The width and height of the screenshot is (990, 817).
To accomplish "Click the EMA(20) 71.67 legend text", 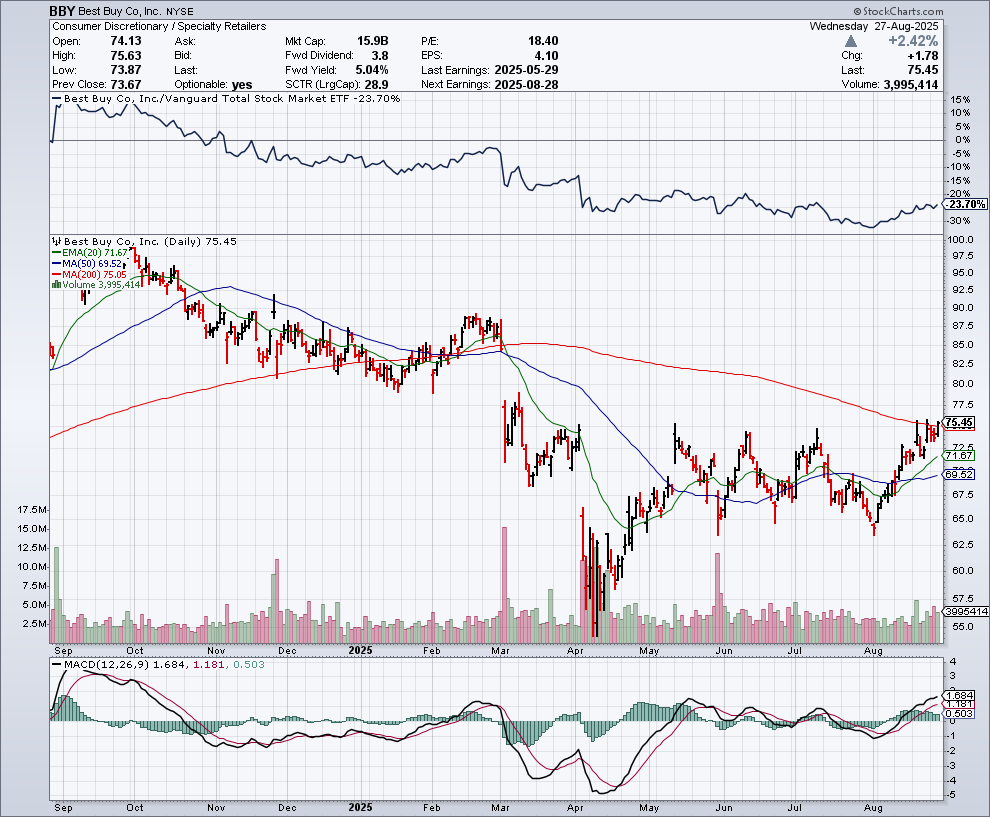I will click(x=95, y=253).
